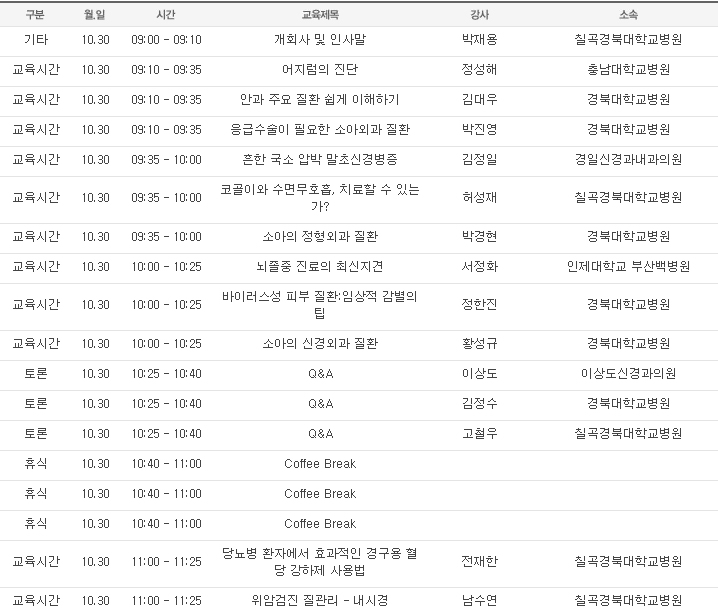This screenshot has width=718, height=611.
Task: Select 흔한 국소 압박 말초신경병증 title
Action: [x=320, y=159]
